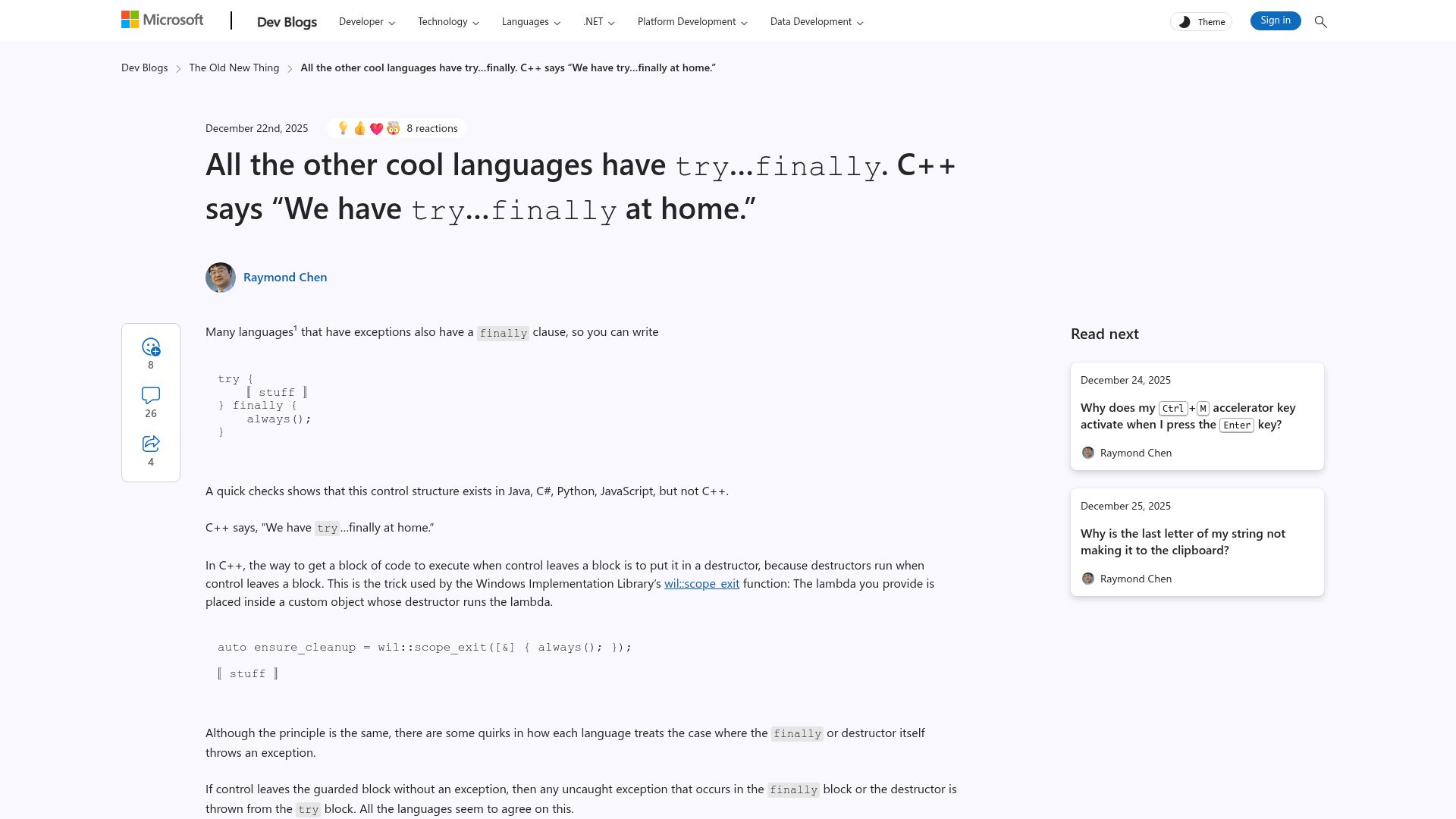Click the Microsoft logo
The image size is (1456, 819).
(x=162, y=20)
